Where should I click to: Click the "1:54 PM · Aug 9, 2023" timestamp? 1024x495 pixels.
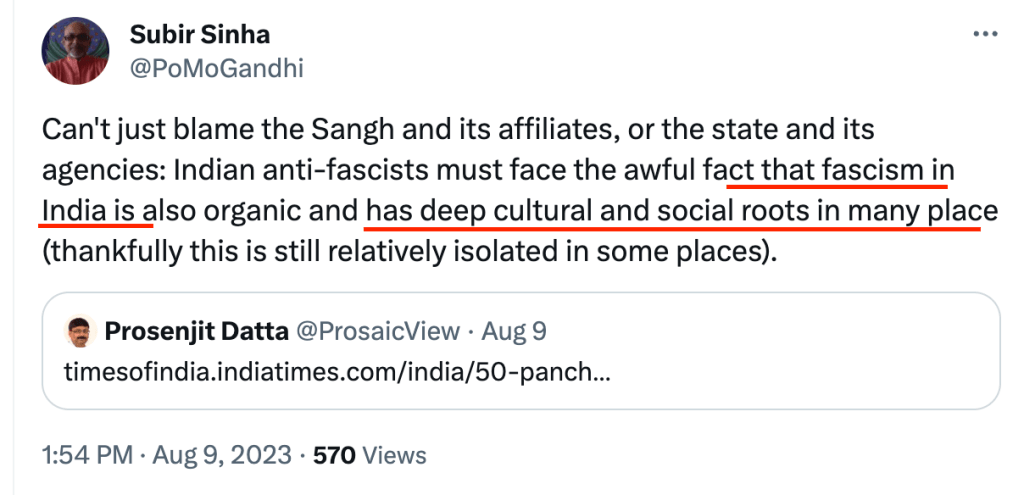(167, 455)
